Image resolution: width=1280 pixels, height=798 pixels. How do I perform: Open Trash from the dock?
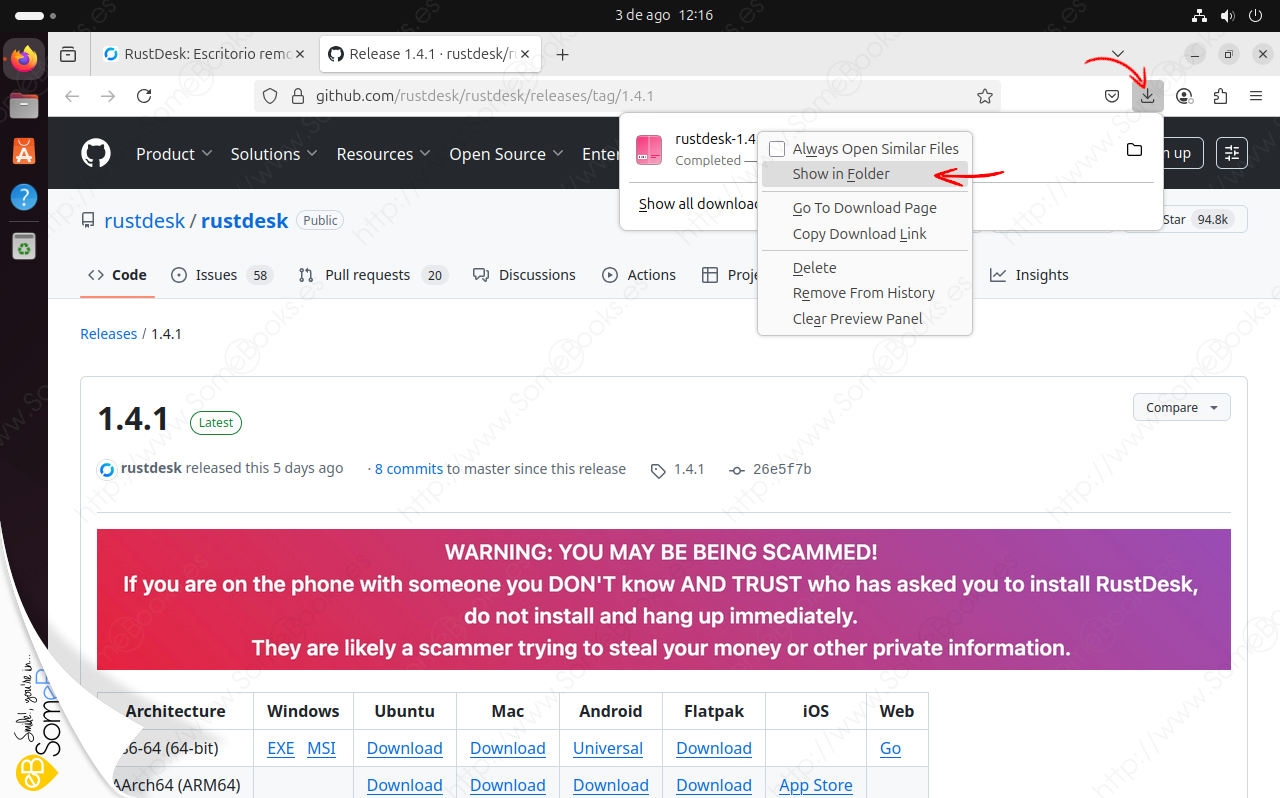pyautogui.click(x=24, y=245)
